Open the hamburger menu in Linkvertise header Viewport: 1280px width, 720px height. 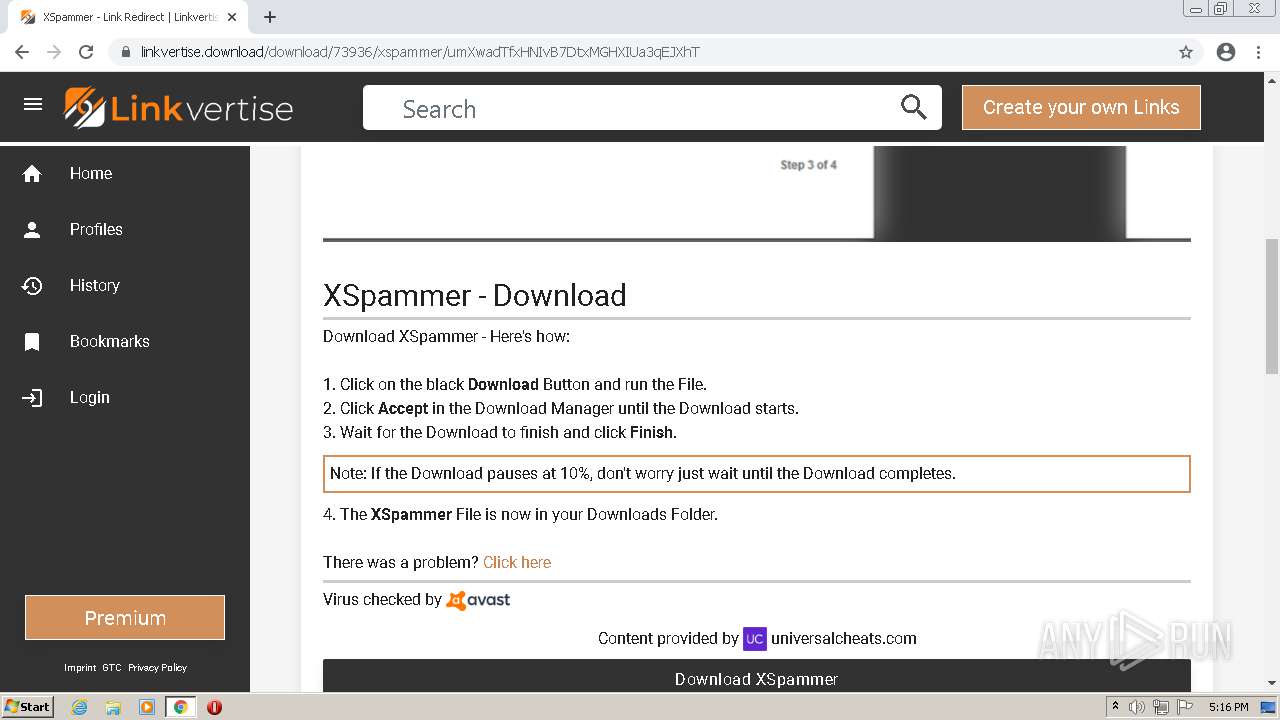[33, 104]
